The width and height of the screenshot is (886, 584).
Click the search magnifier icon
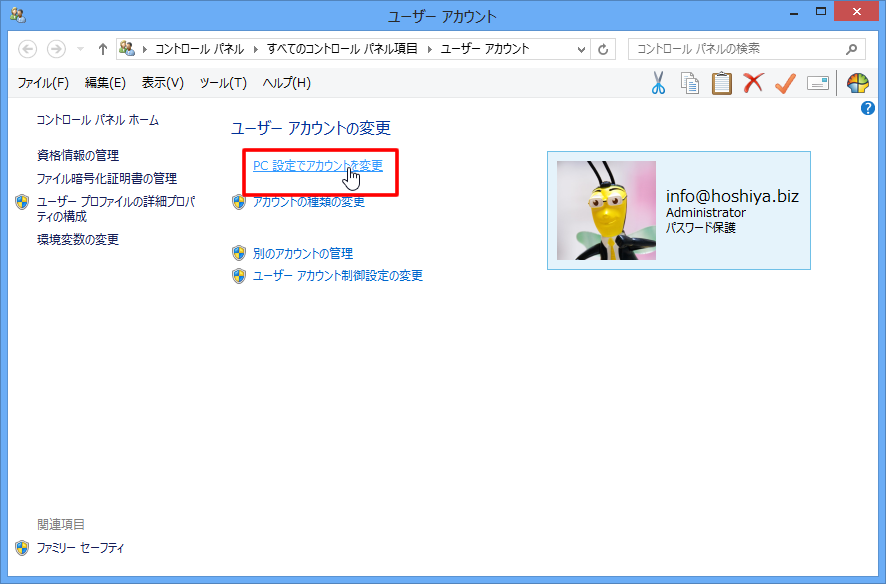click(x=852, y=49)
